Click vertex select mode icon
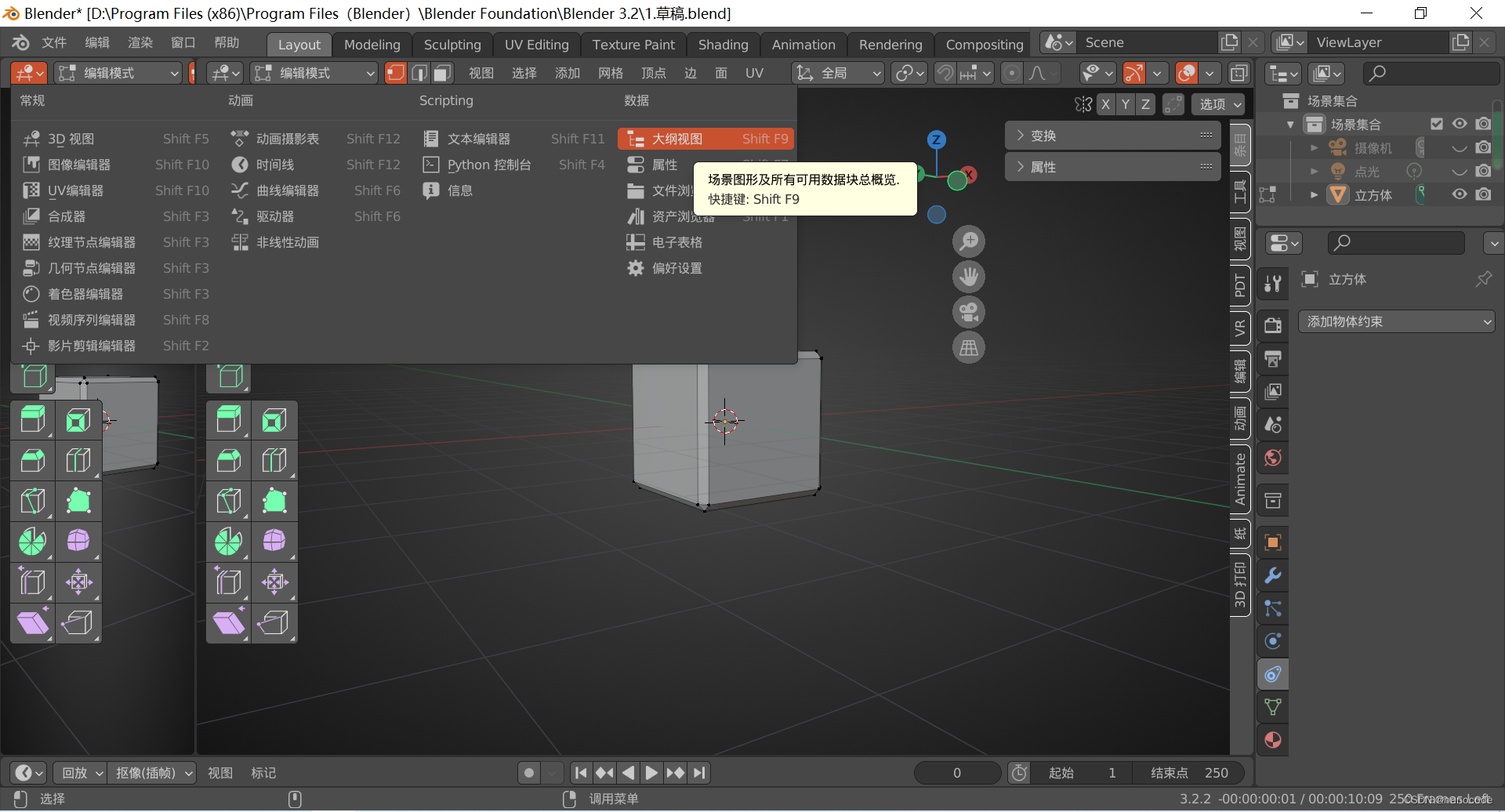1505x812 pixels. [396, 73]
